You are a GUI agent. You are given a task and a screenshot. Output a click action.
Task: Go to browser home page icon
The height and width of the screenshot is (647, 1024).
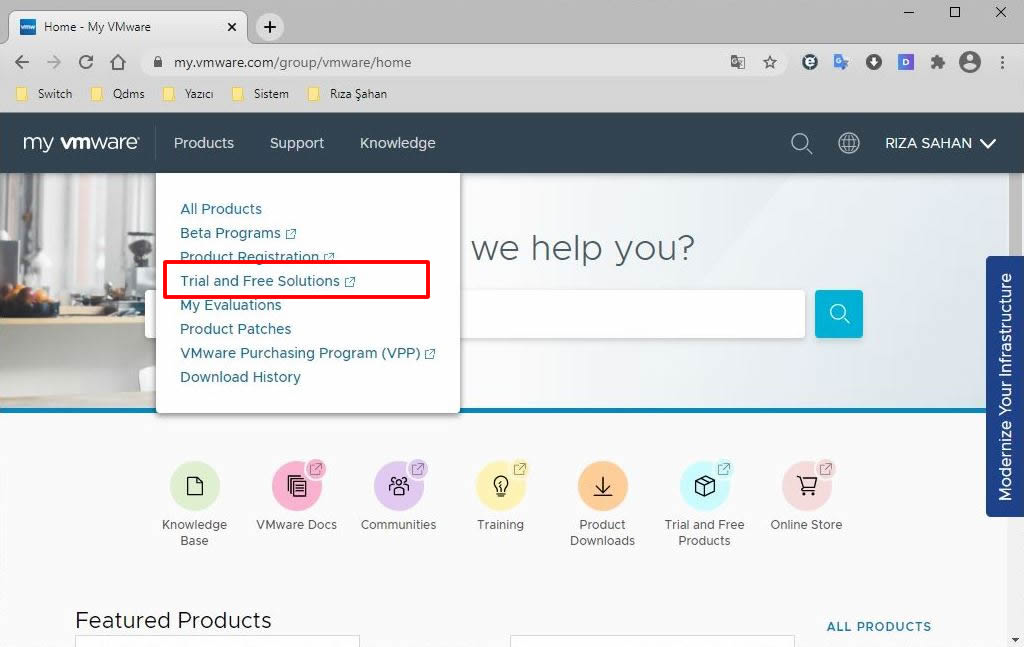point(118,62)
